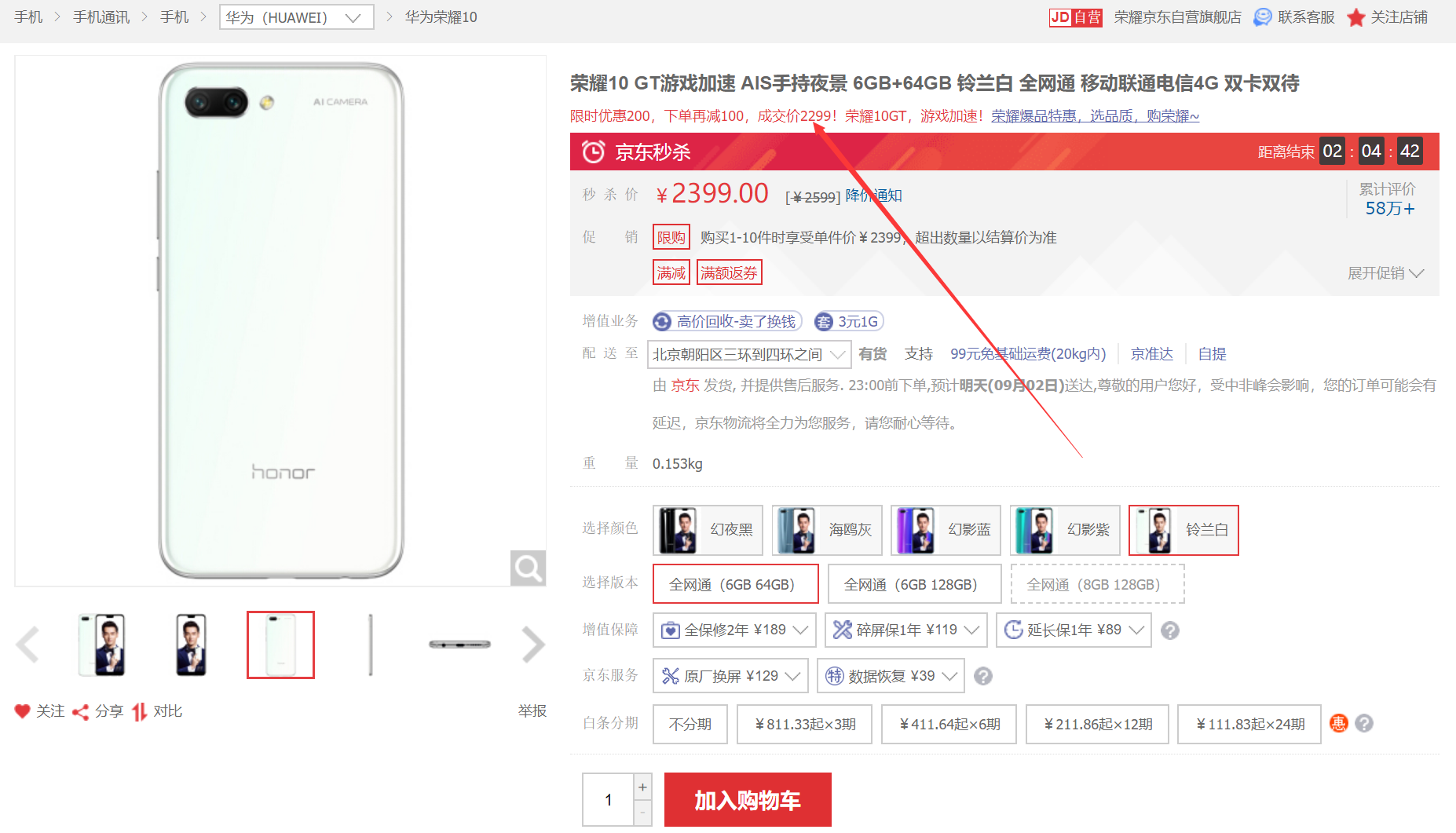Click the 99元免基础运费(20kg内) shipping text
The width and height of the screenshot is (1456, 833).
[x=1028, y=354]
